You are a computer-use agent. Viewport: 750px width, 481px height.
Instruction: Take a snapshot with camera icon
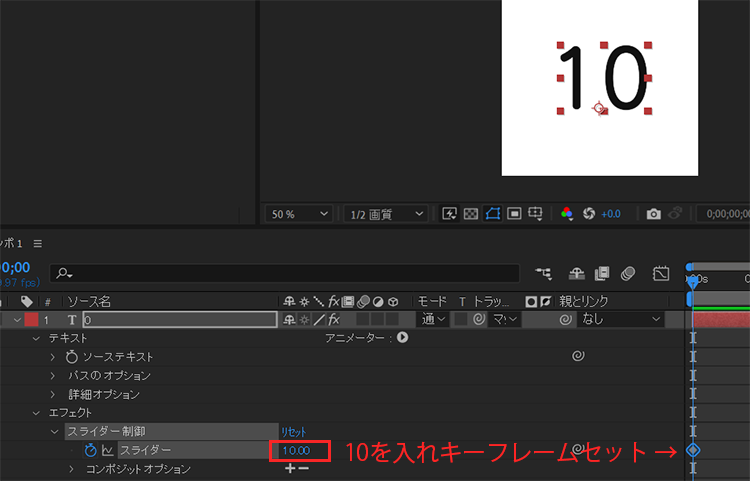[x=653, y=214]
